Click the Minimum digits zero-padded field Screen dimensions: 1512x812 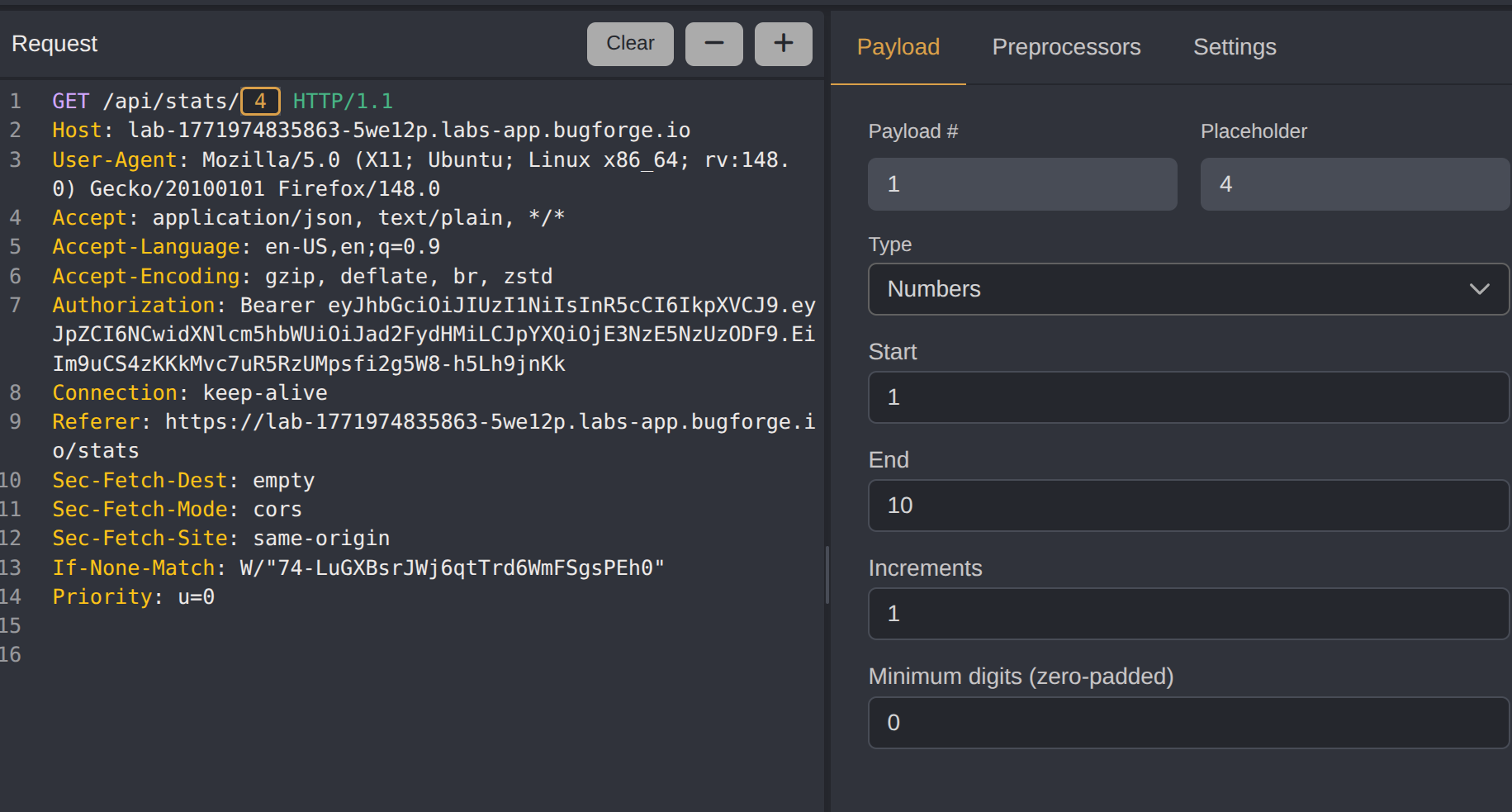pos(1187,723)
